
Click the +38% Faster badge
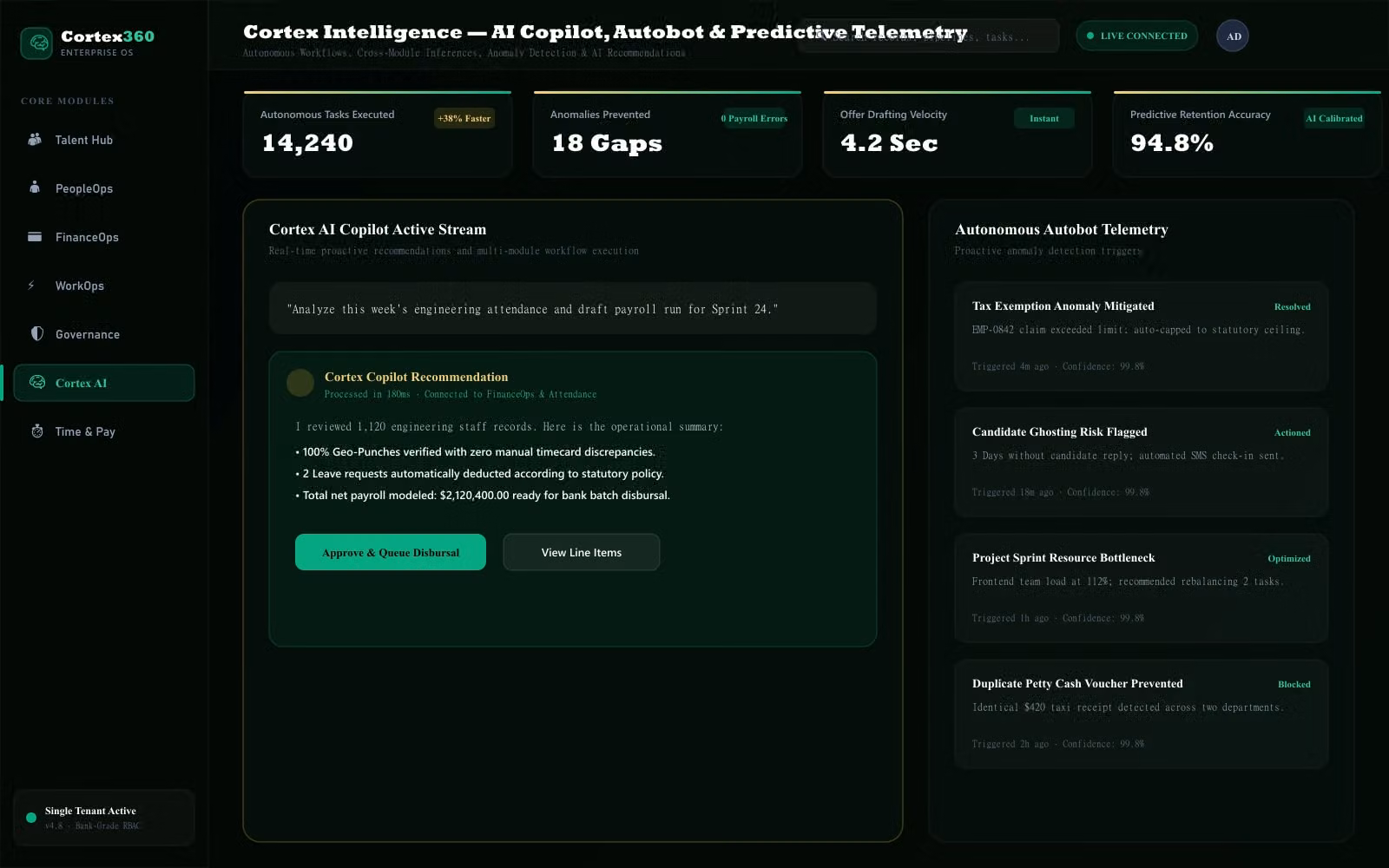[464, 118]
